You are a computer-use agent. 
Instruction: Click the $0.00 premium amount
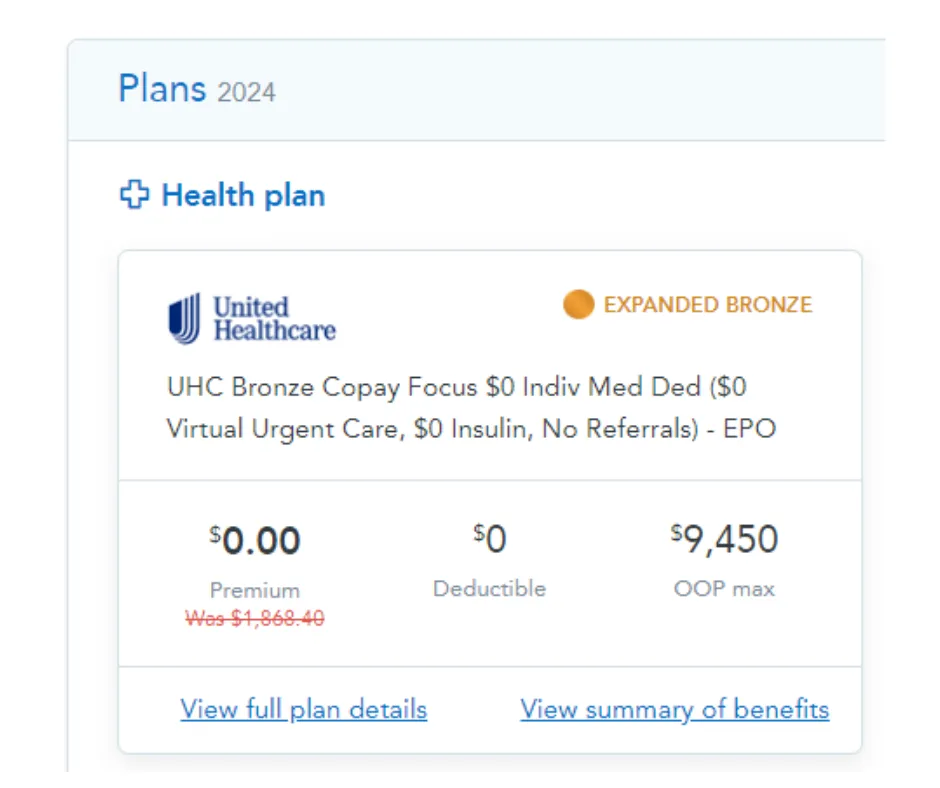(255, 541)
